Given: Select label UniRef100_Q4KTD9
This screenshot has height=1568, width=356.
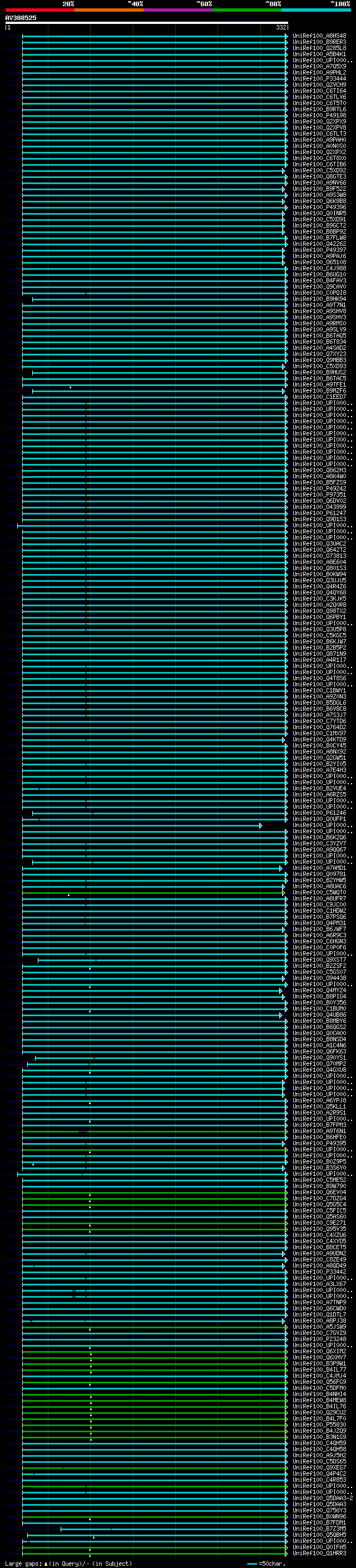Looking at the screenshot, I should (319, 740).
